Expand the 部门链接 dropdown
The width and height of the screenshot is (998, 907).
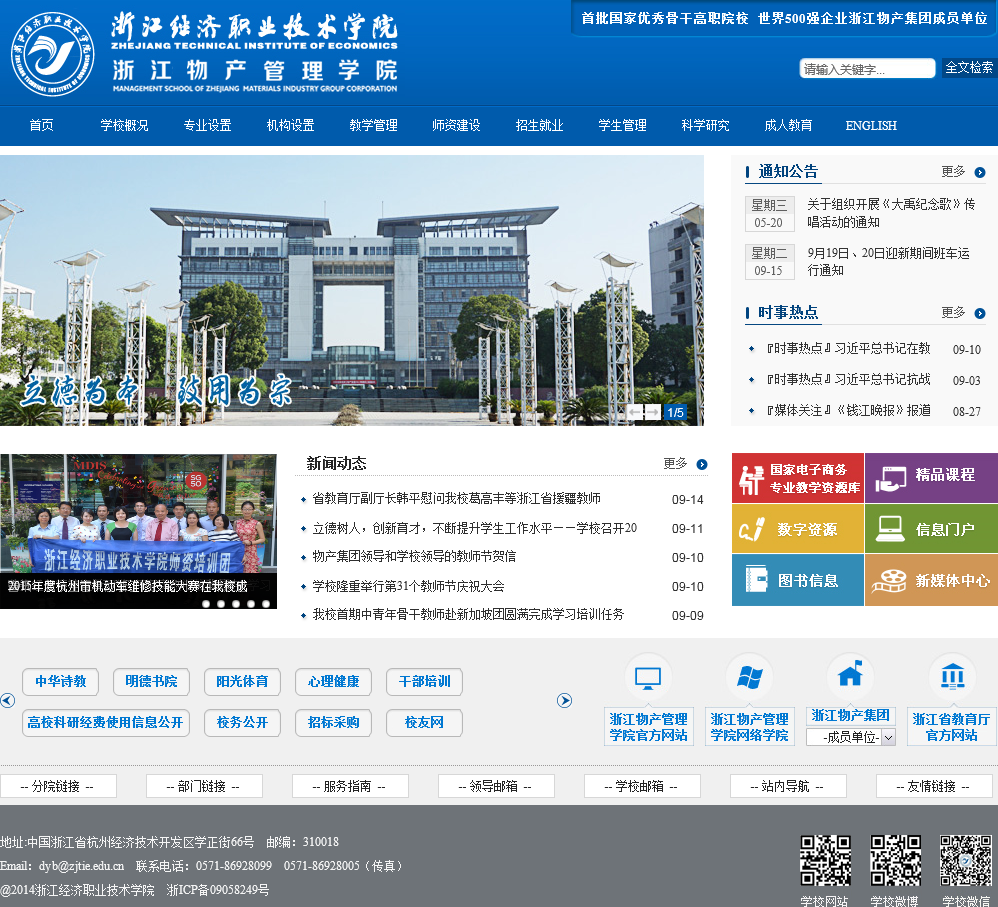click(x=204, y=786)
